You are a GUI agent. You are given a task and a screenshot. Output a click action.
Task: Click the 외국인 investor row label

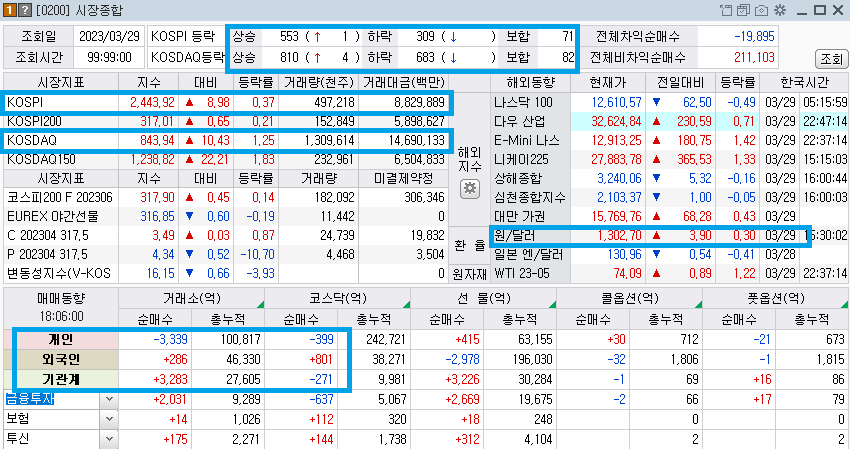pos(61,360)
